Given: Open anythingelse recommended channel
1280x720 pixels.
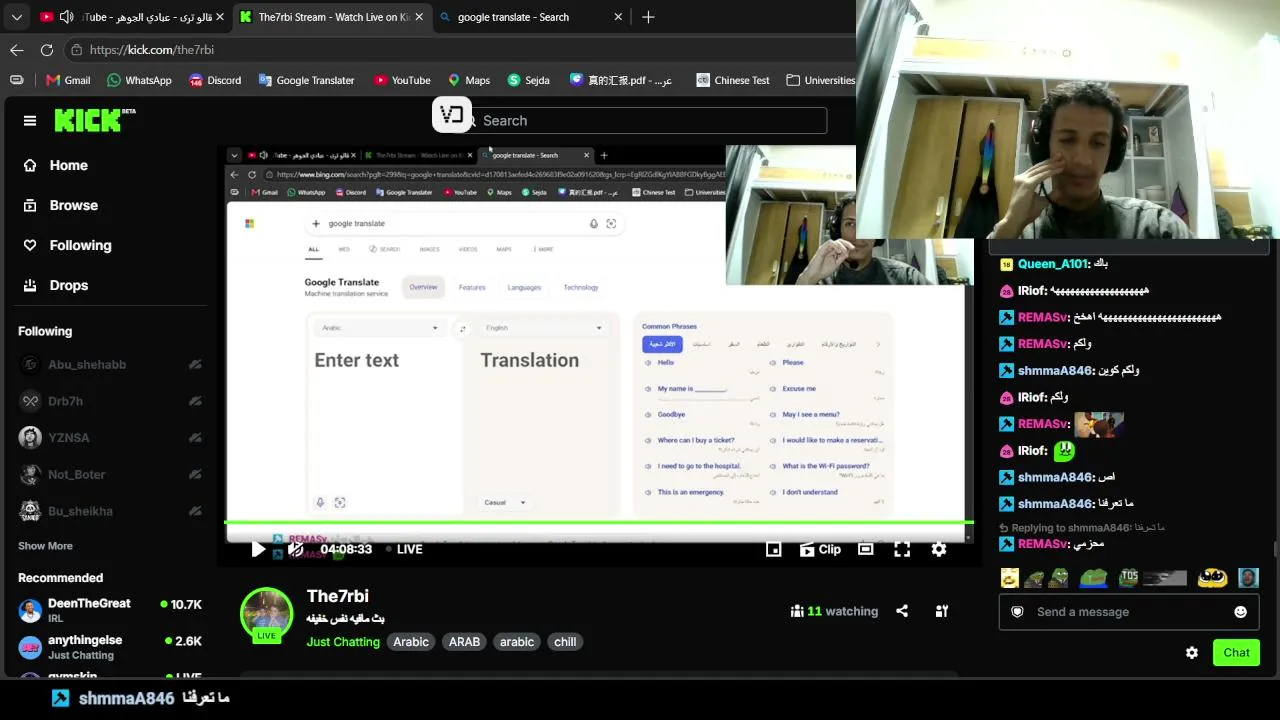Looking at the screenshot, I should [110, 647].
